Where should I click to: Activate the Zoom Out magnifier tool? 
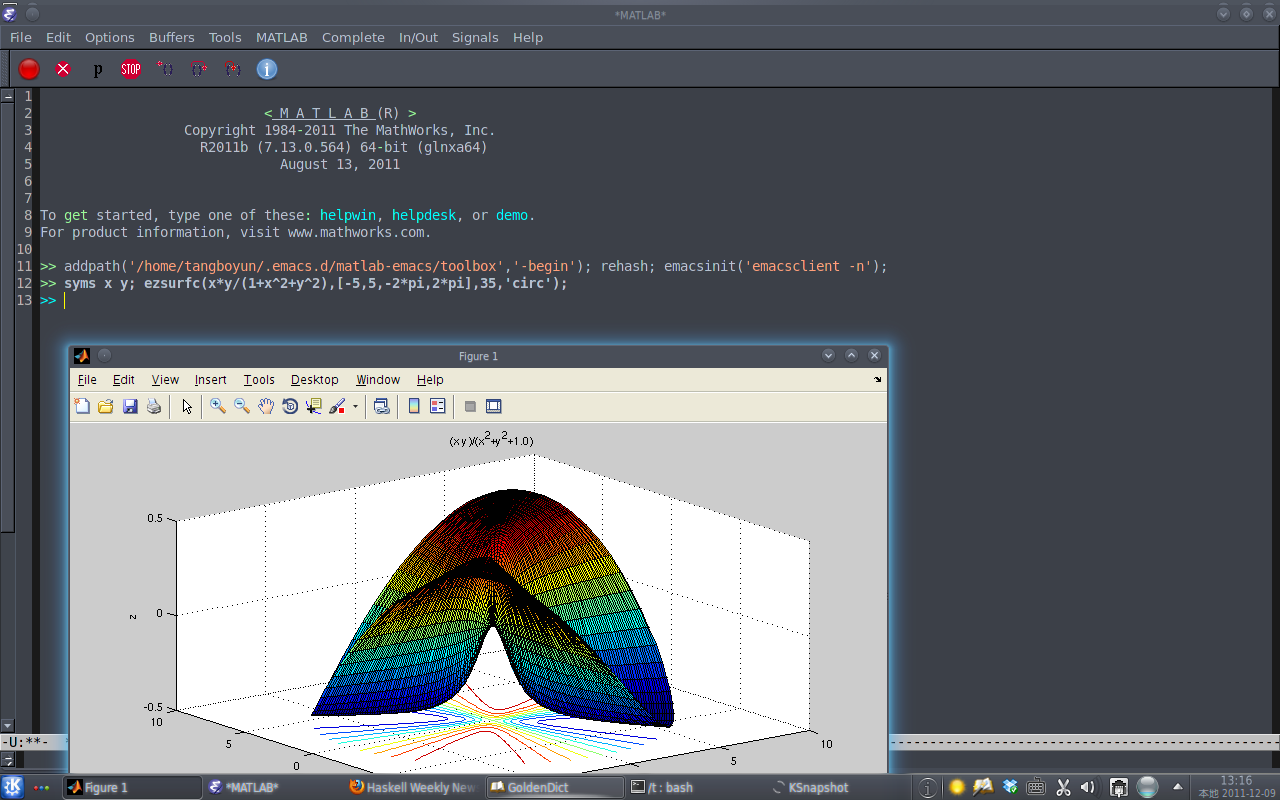[241, 406]
